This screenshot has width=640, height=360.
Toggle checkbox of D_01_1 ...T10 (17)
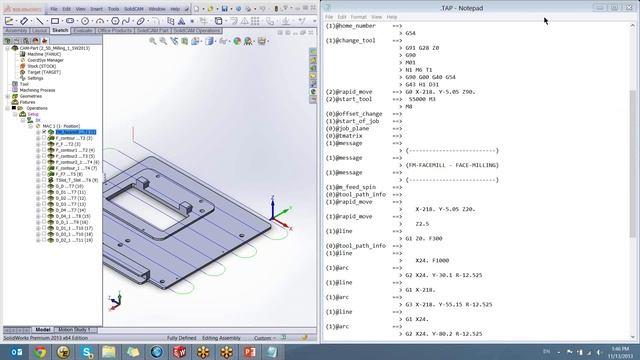pos(44,228)
